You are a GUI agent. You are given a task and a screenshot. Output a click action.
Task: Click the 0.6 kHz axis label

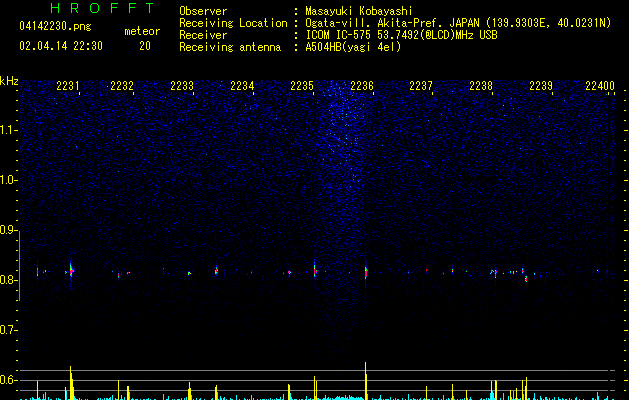click(x=9, y=380)
